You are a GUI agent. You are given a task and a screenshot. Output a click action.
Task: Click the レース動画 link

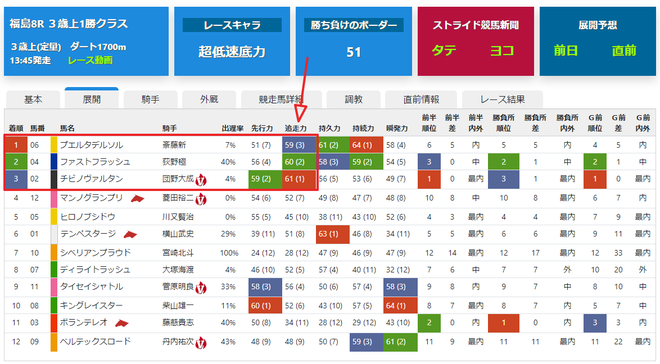(x=90, y=60)
